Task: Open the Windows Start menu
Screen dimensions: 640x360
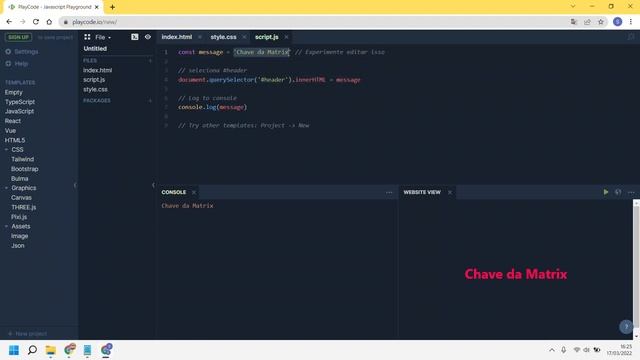Action: pos(14,350)
